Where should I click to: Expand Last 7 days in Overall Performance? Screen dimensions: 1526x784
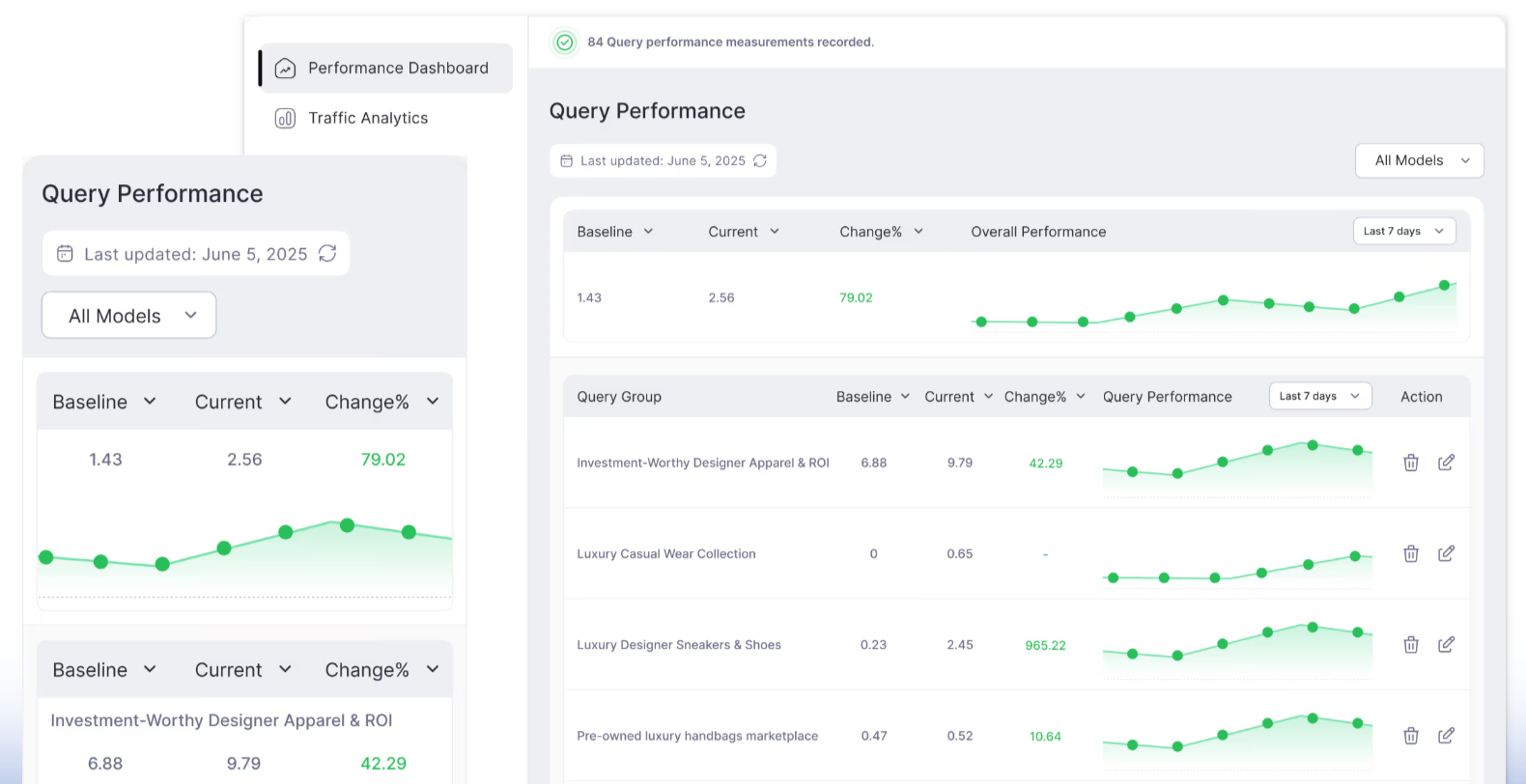(x=1403, y=232)
